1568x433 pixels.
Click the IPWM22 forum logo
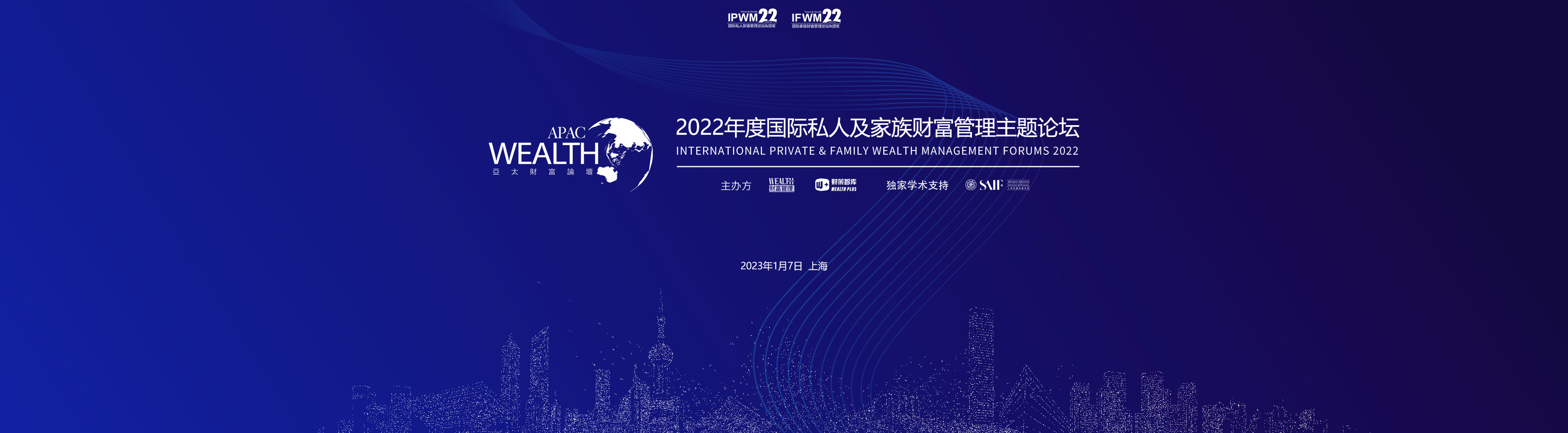pyautogui.click(x=752, y=18)
